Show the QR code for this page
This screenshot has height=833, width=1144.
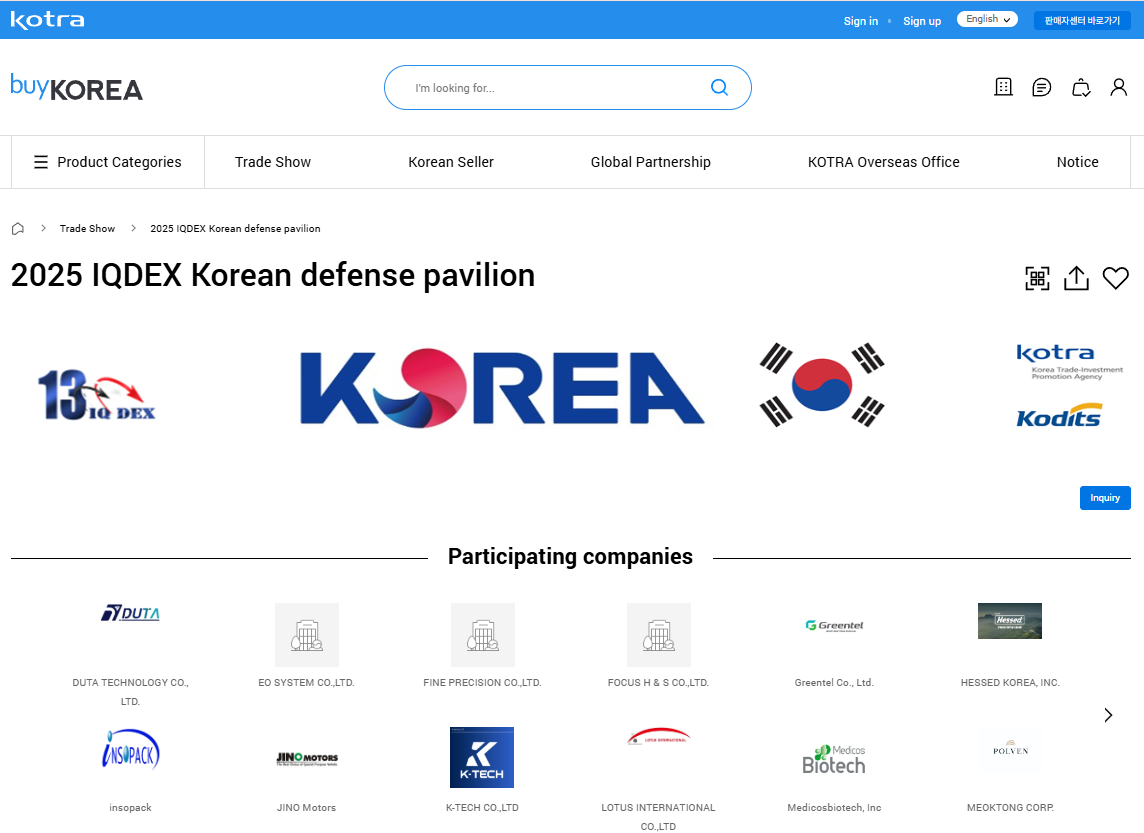coord(1037,278)
